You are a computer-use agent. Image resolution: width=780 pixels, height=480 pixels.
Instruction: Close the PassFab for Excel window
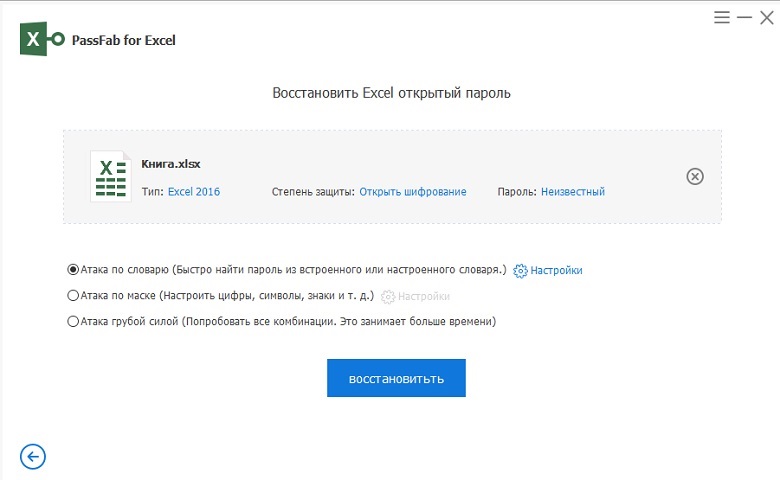pos(766,17)
